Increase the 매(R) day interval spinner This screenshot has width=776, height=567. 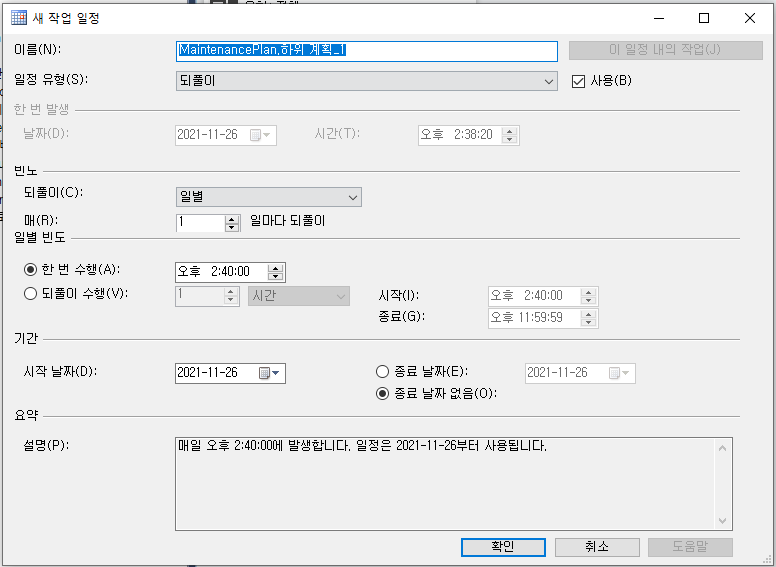pos(232,219)
